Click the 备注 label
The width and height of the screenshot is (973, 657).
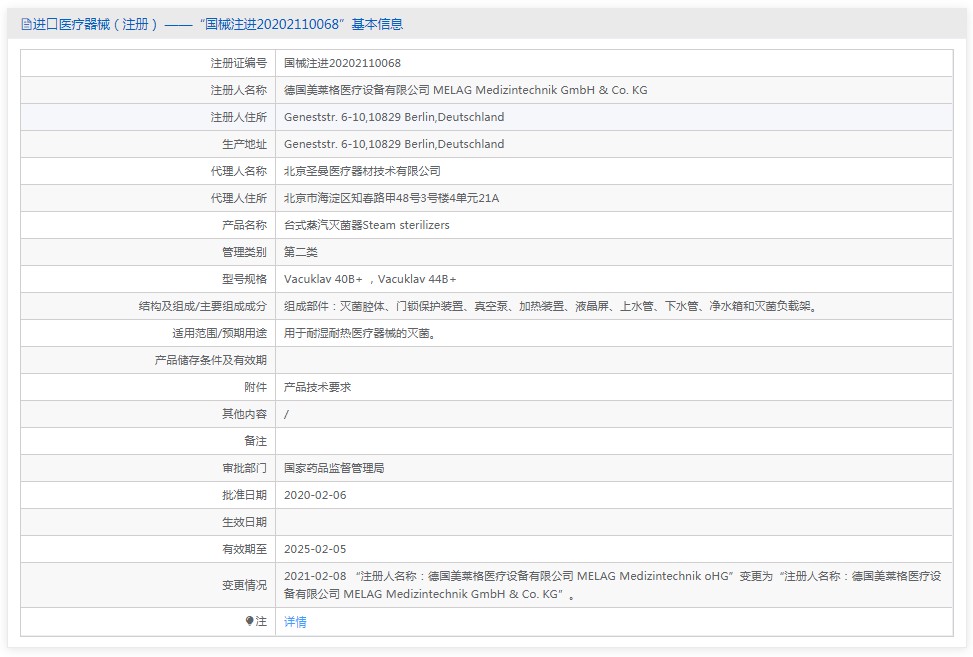click(256, 441)
